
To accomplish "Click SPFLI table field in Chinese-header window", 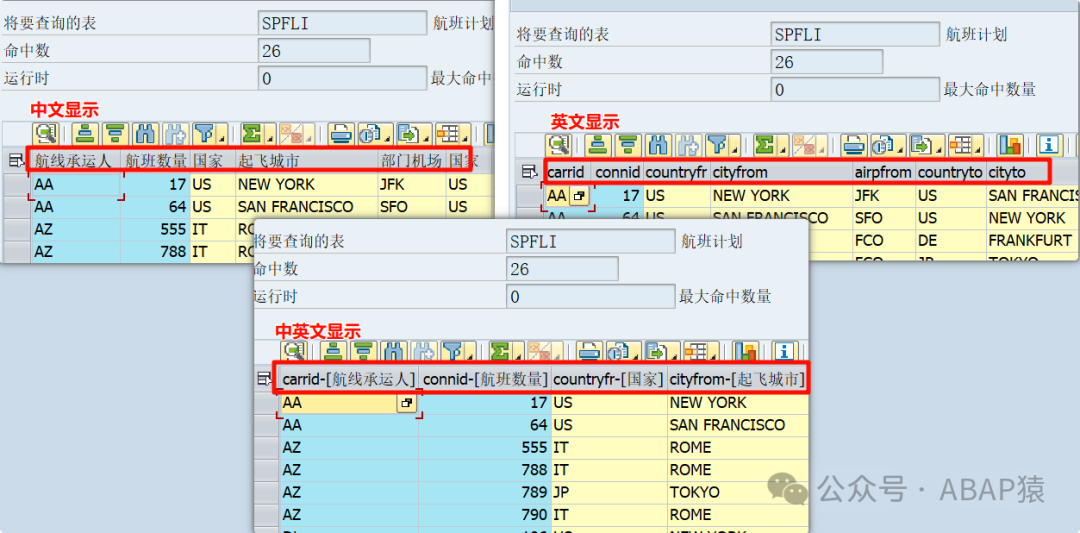I will pyautogui.click(x=343, y=23).
